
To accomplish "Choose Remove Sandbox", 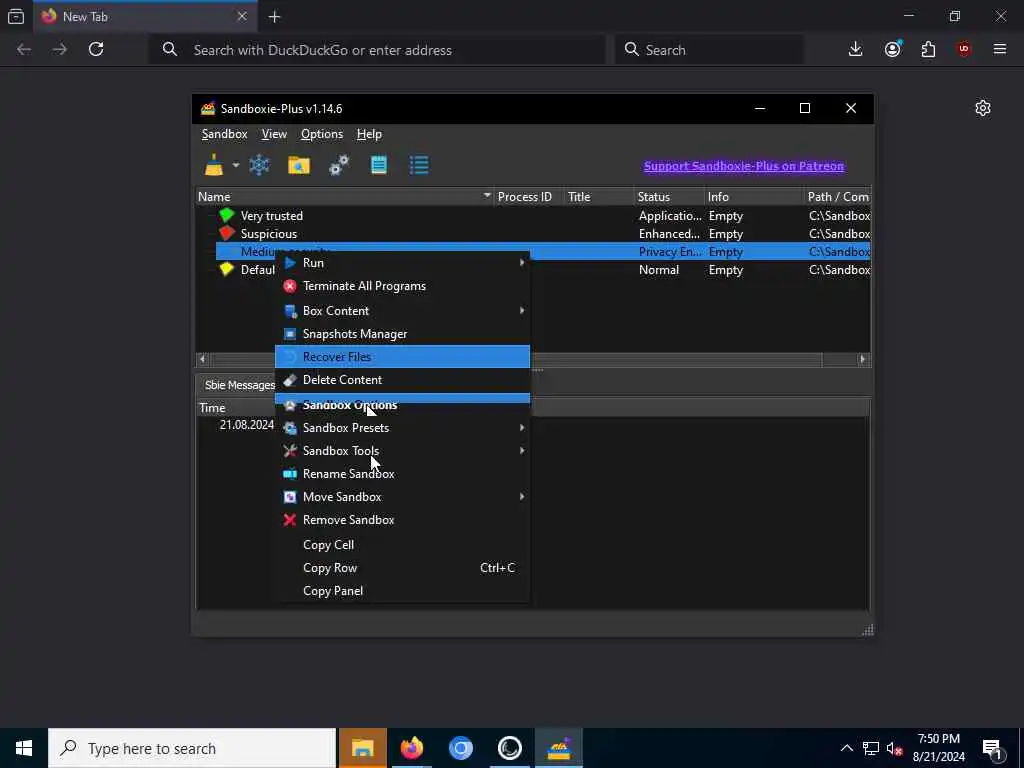I will click(x=402, y=520).
